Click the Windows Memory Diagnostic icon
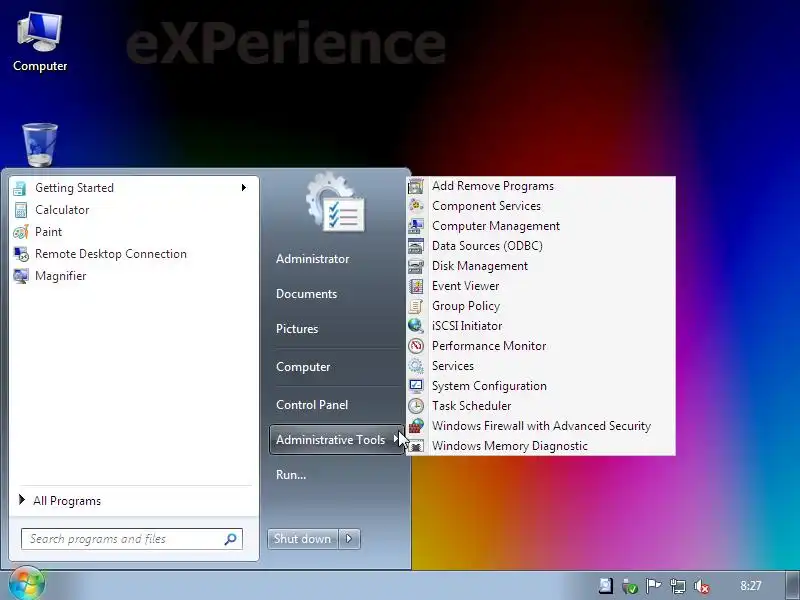The image size is (800, 600). tap(416, 446)
